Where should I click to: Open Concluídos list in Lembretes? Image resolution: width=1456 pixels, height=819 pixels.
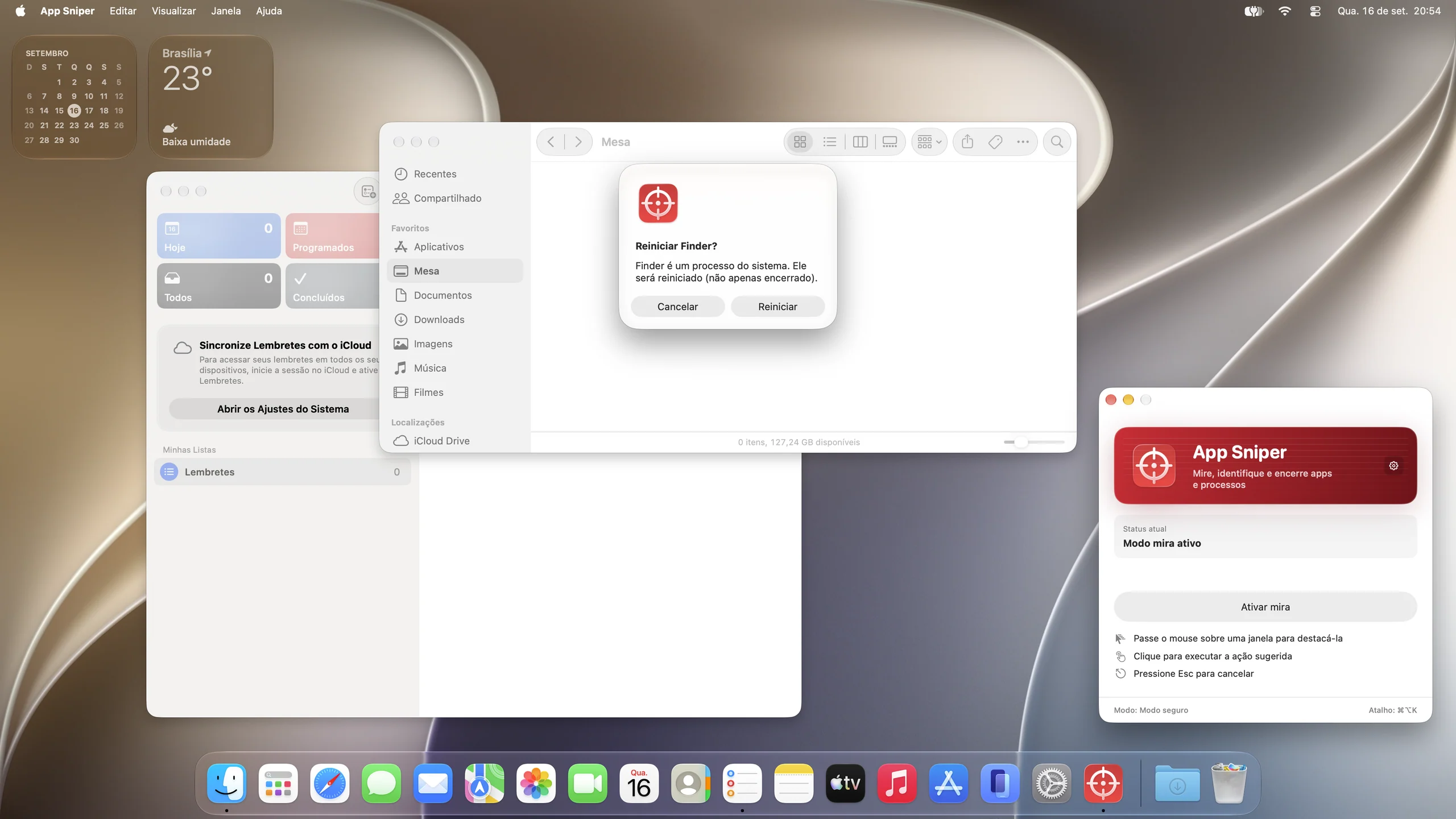(333, 286)
